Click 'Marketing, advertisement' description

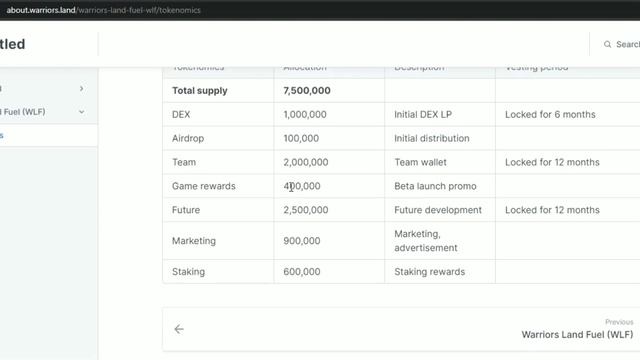point(426,241)
